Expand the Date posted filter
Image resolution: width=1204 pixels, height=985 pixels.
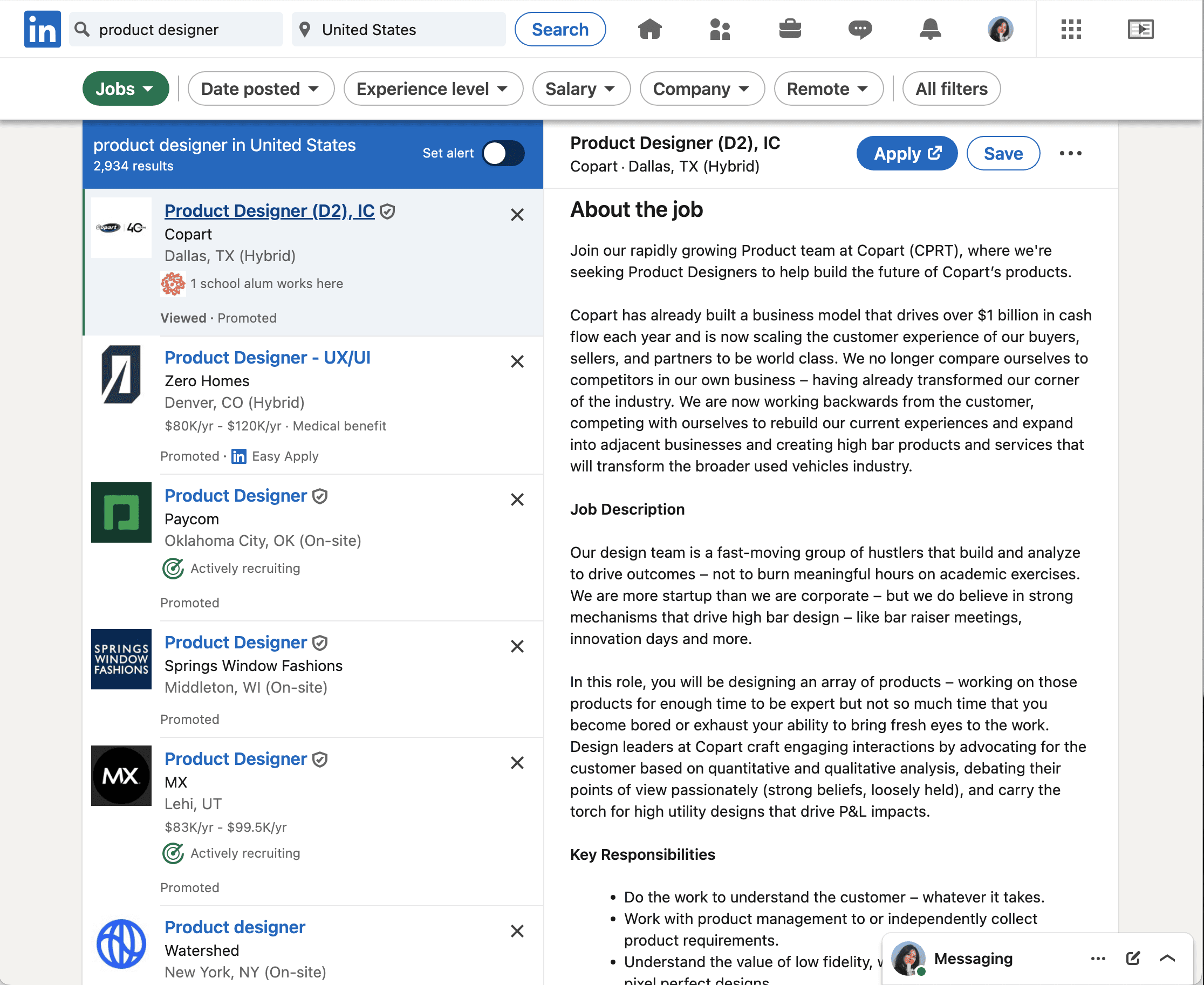(x=261, y=88)
